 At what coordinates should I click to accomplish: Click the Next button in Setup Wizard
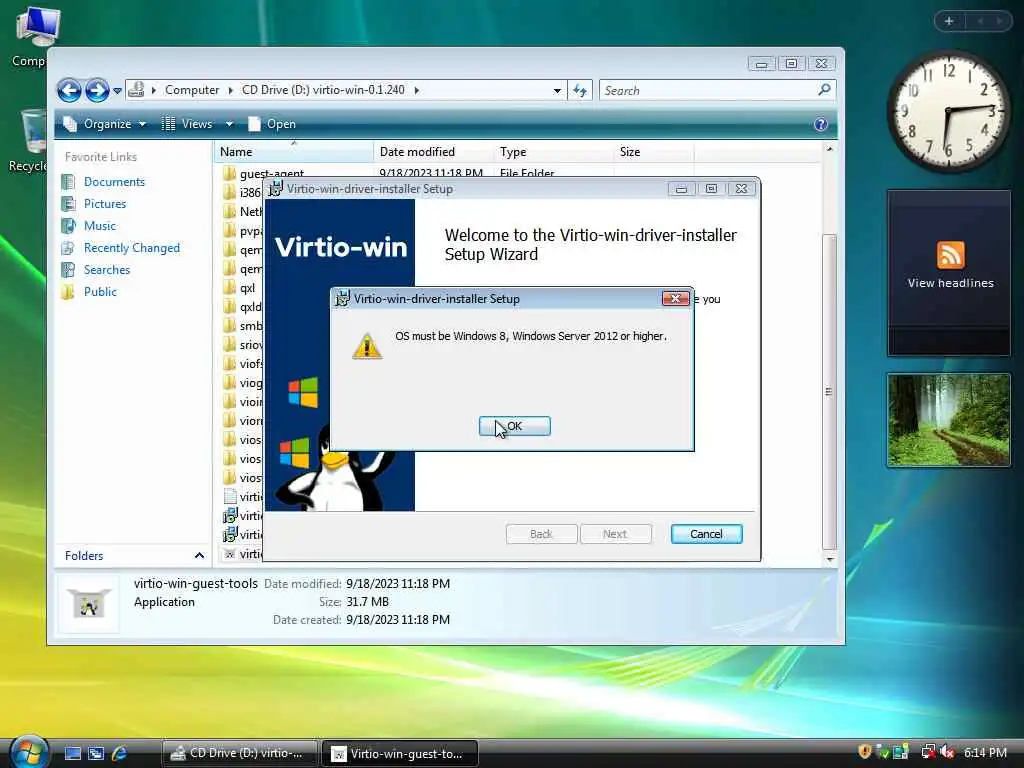click(x=615, y=534)
